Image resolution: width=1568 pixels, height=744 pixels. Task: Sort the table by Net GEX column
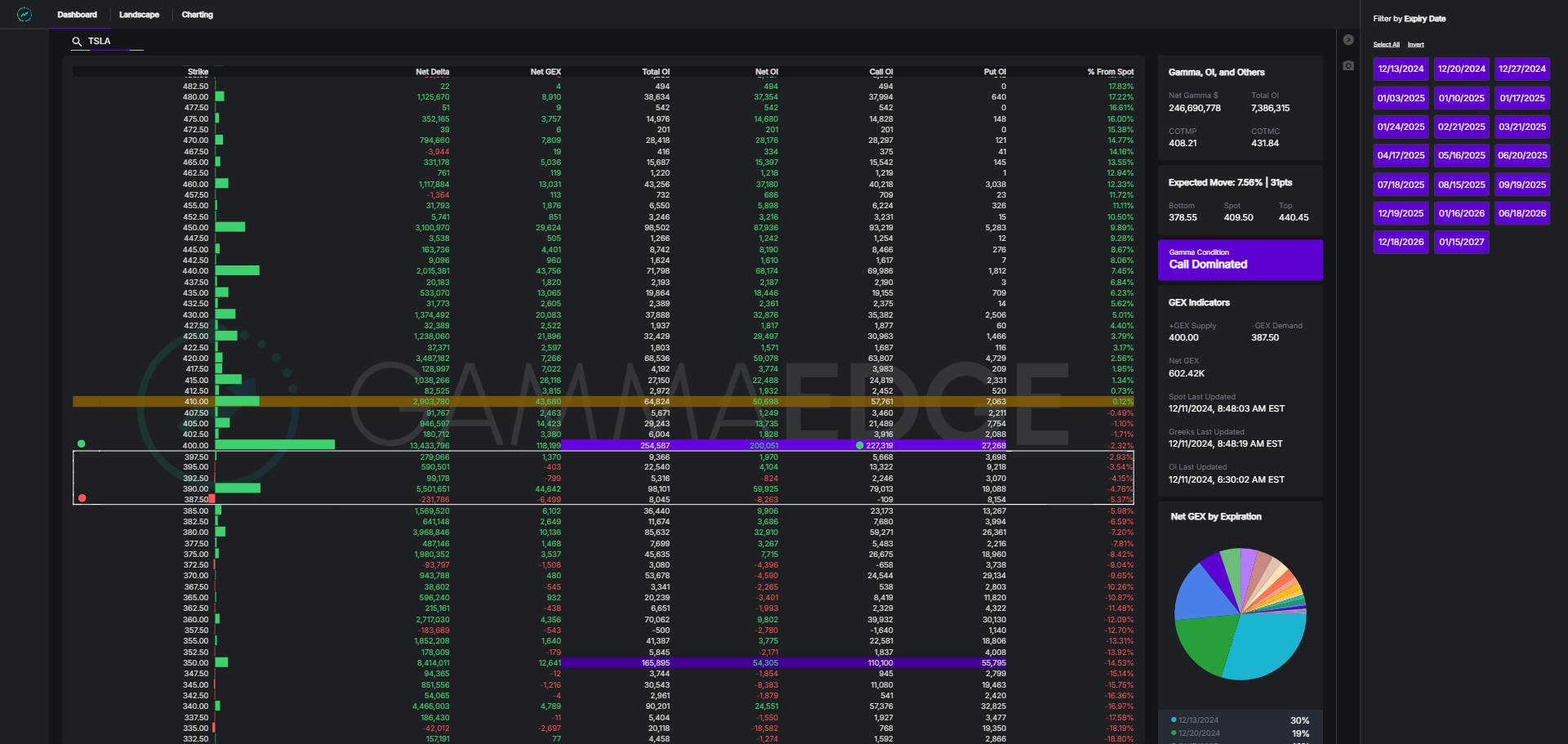(545, 72)
